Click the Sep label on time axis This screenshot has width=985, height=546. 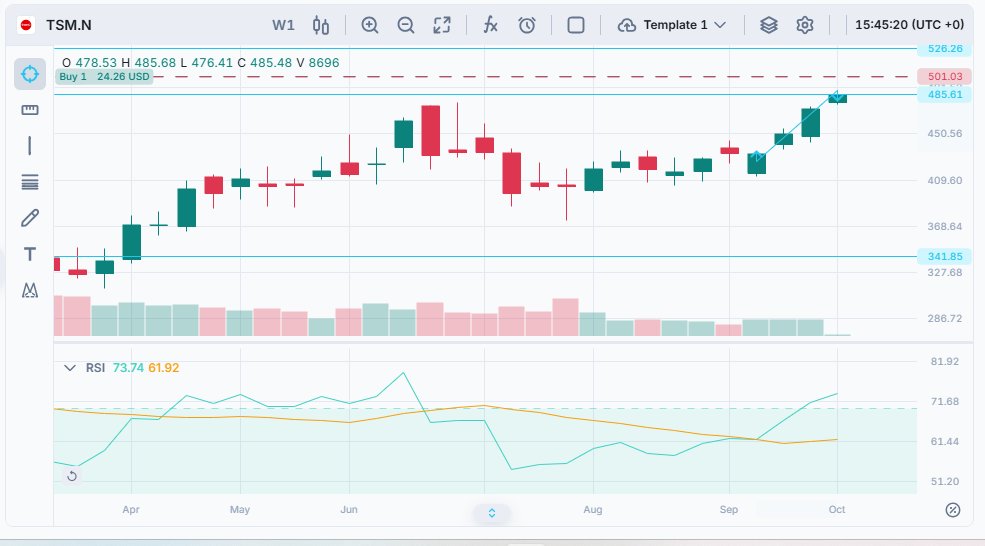(x=729, y=510)
